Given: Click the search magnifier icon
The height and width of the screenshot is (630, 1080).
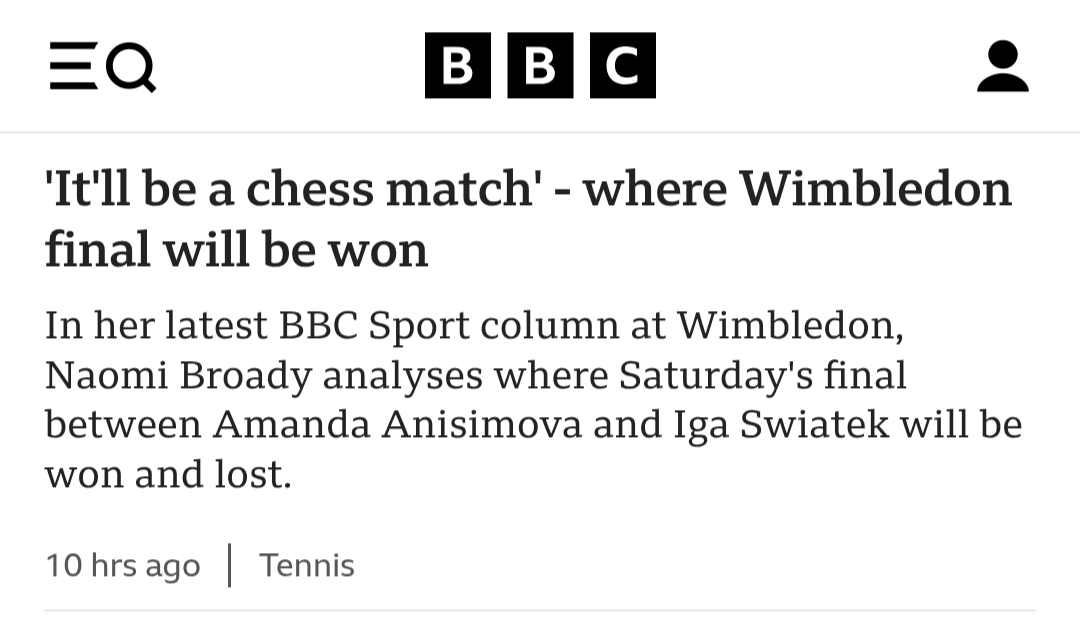Looking at the screenshot, I should (133, 68).
